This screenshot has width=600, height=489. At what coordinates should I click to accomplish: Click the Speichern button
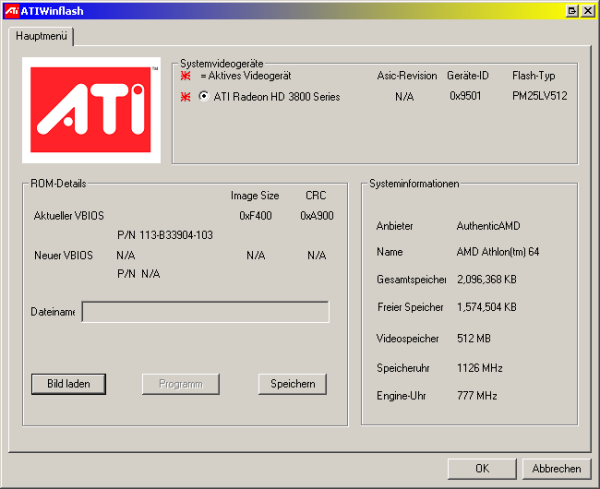(293, 384)
